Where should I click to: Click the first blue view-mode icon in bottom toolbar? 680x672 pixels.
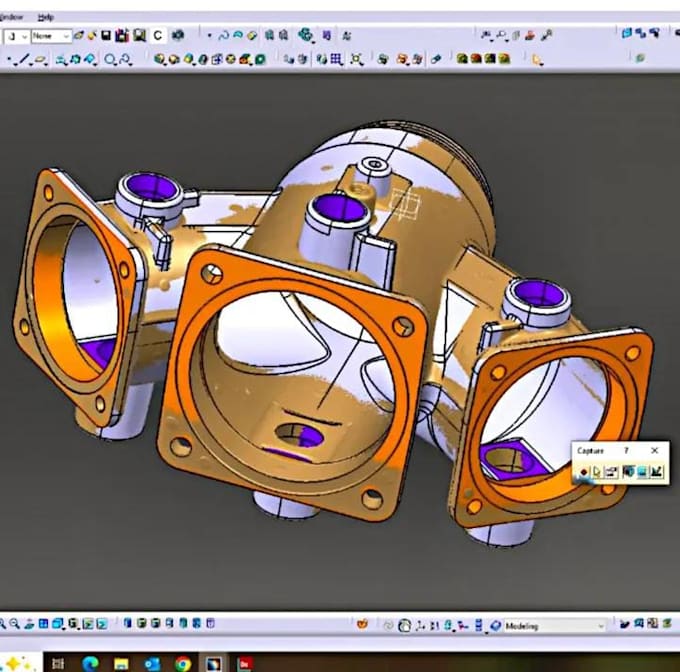(128, 623)
